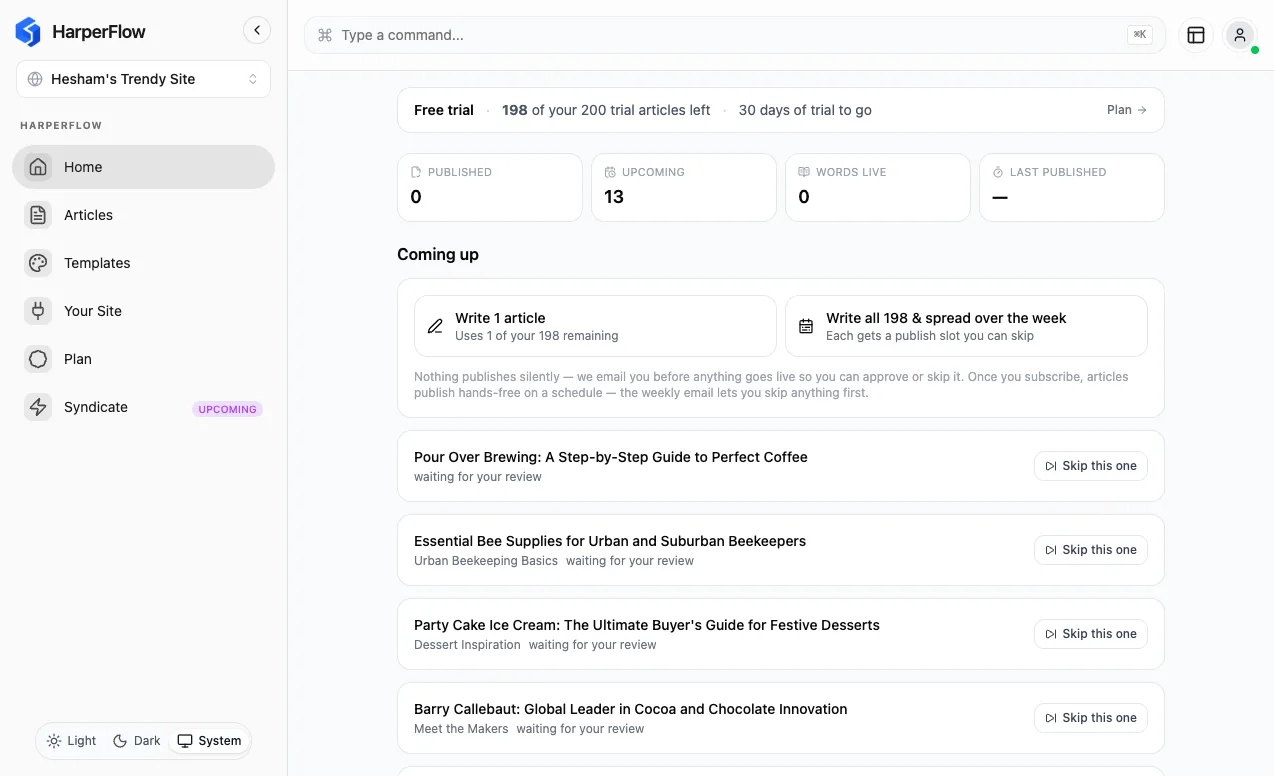Image resolution: width=1274 pixels, height=776 pixels.
Task: Open the Upcoming stat card
Action: pos(684,187)
